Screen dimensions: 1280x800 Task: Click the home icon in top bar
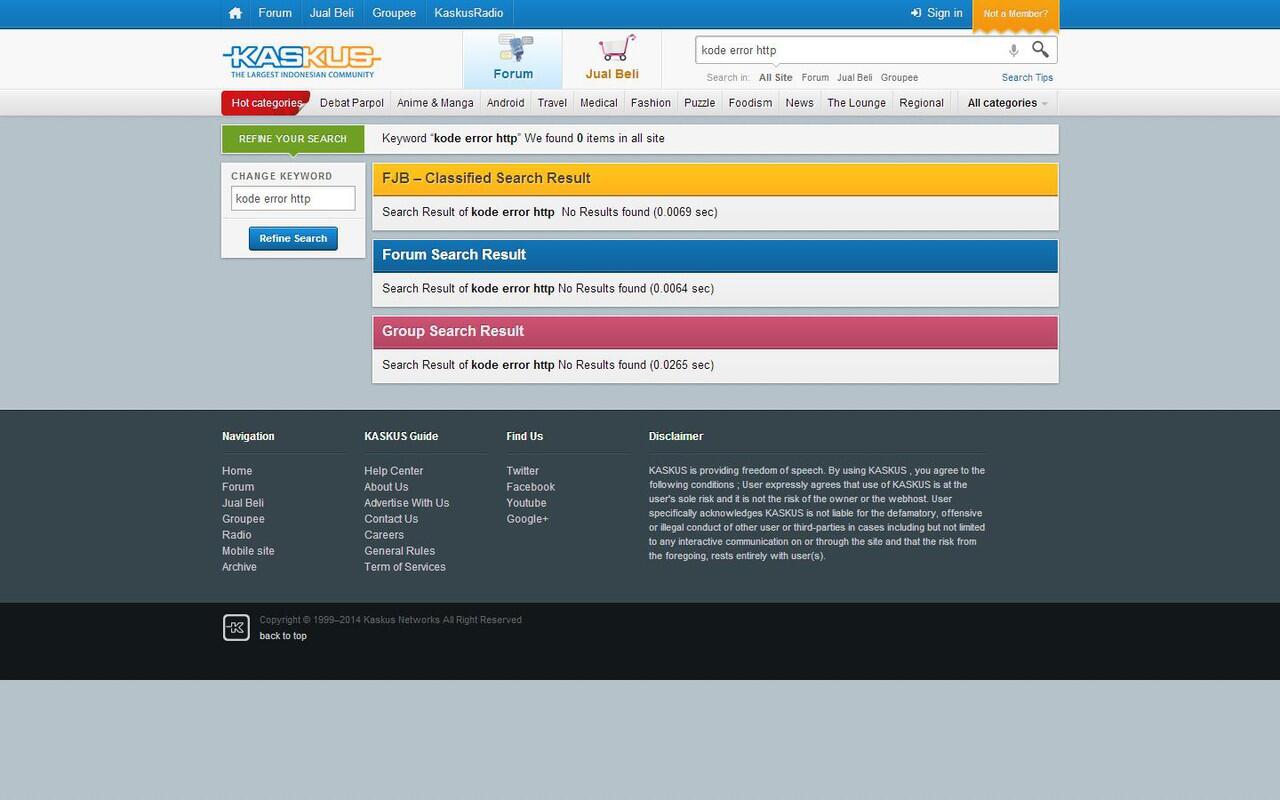coord(235,13)
